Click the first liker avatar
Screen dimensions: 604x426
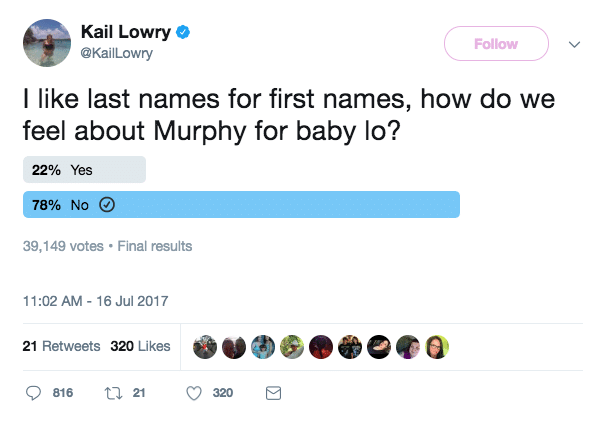pos(205,347)
